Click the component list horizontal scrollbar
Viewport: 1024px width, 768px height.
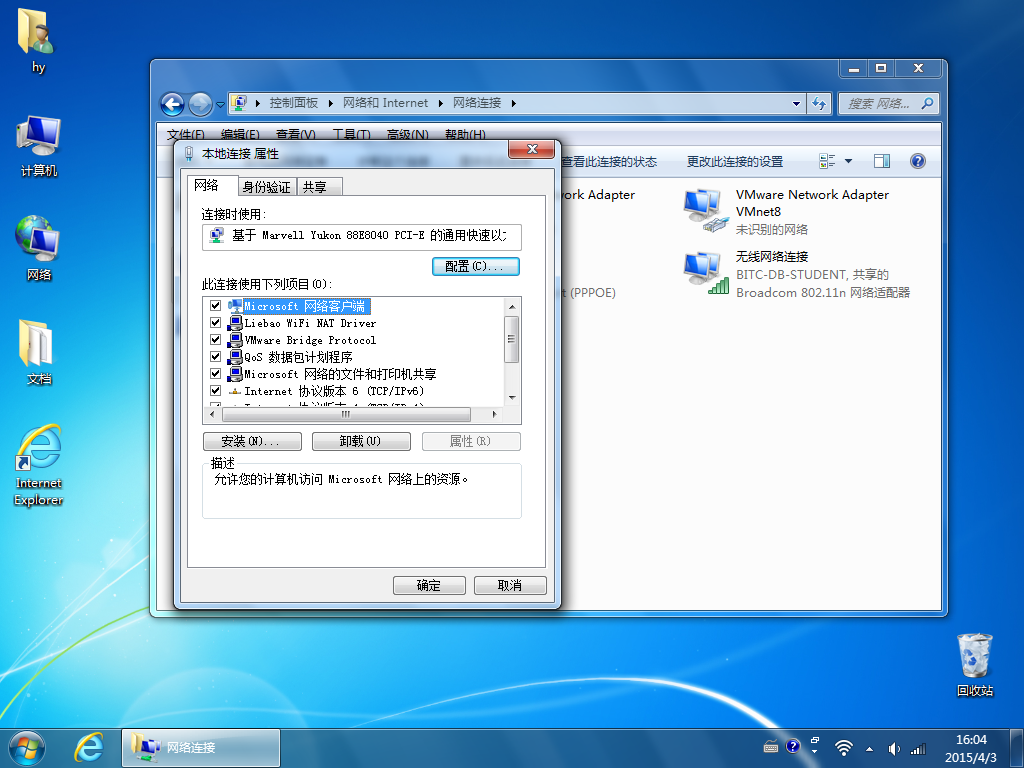click(x=351, y=414)
